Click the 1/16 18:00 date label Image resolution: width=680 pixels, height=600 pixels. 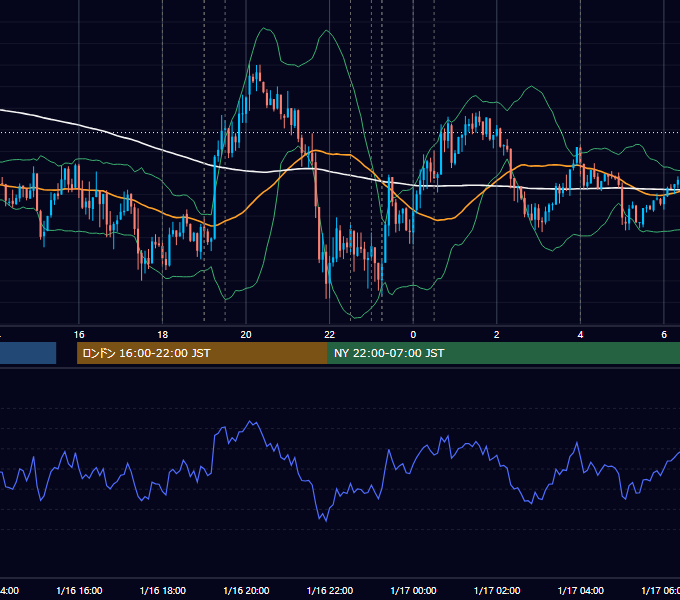pos(163,590)
